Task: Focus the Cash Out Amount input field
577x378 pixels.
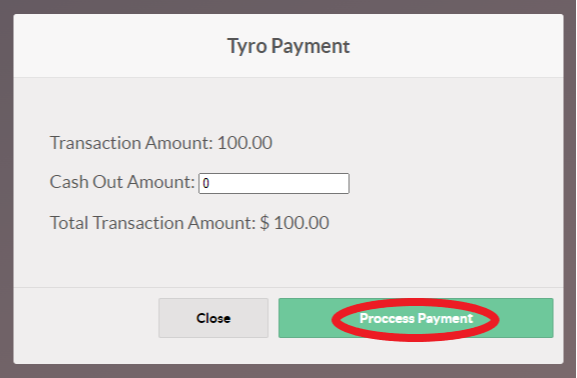Action: 274,183
